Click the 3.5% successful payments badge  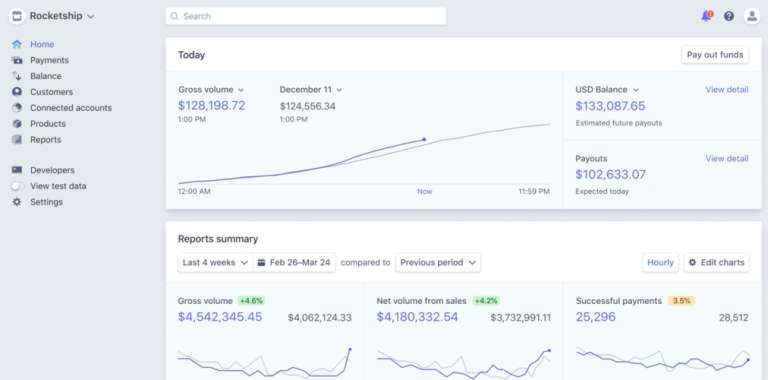pyautogui.click(x=682, y=301)
